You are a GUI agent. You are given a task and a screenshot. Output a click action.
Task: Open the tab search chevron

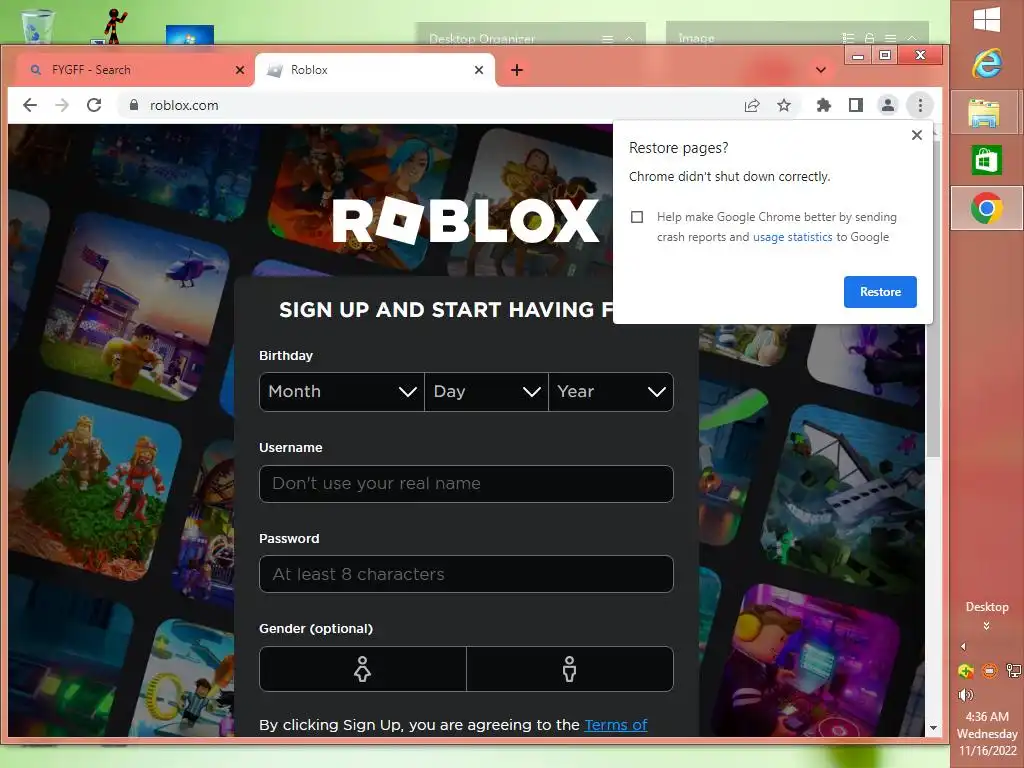pos(821,70)
